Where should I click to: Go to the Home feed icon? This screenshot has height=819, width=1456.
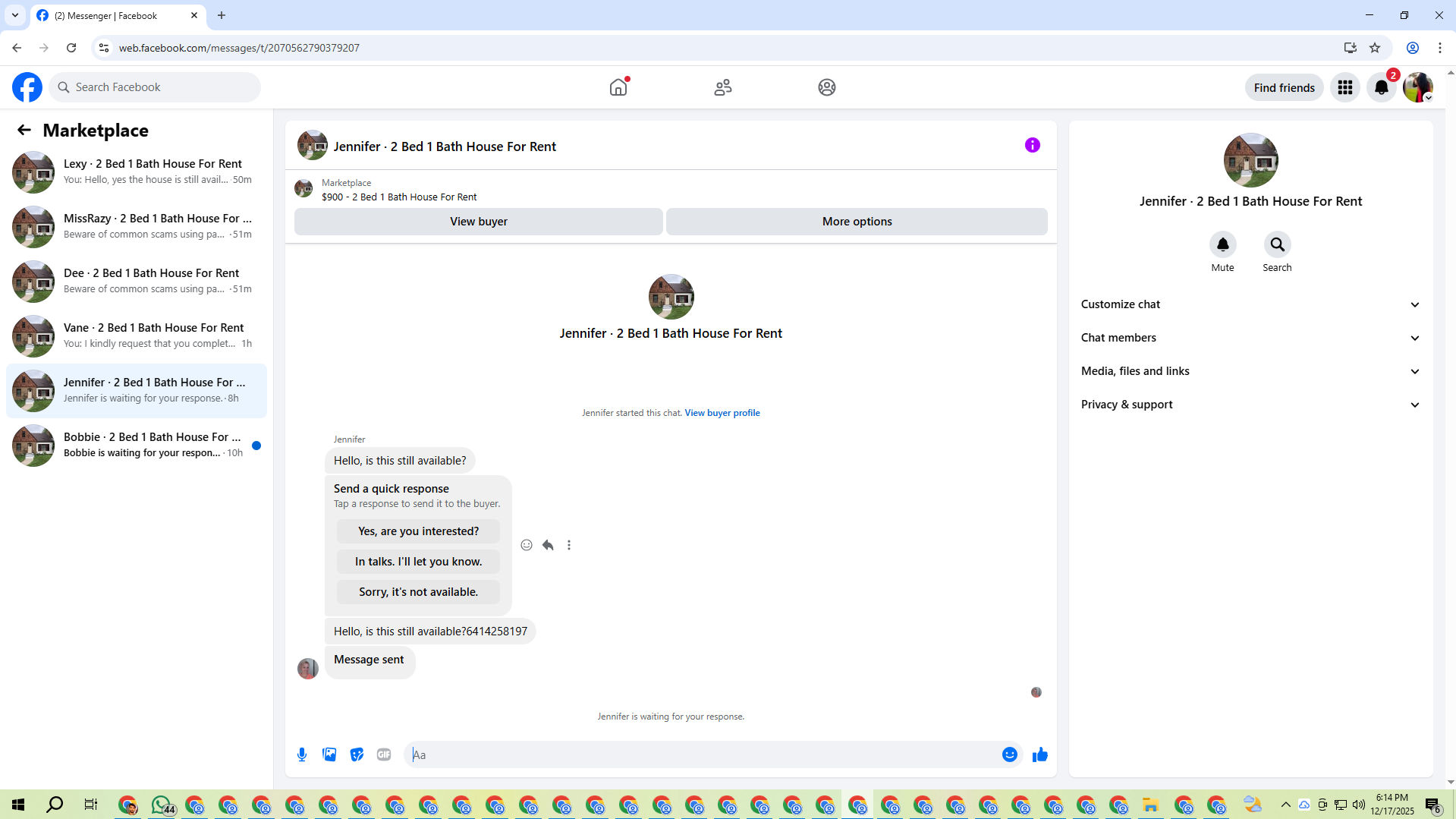point(618,87)
